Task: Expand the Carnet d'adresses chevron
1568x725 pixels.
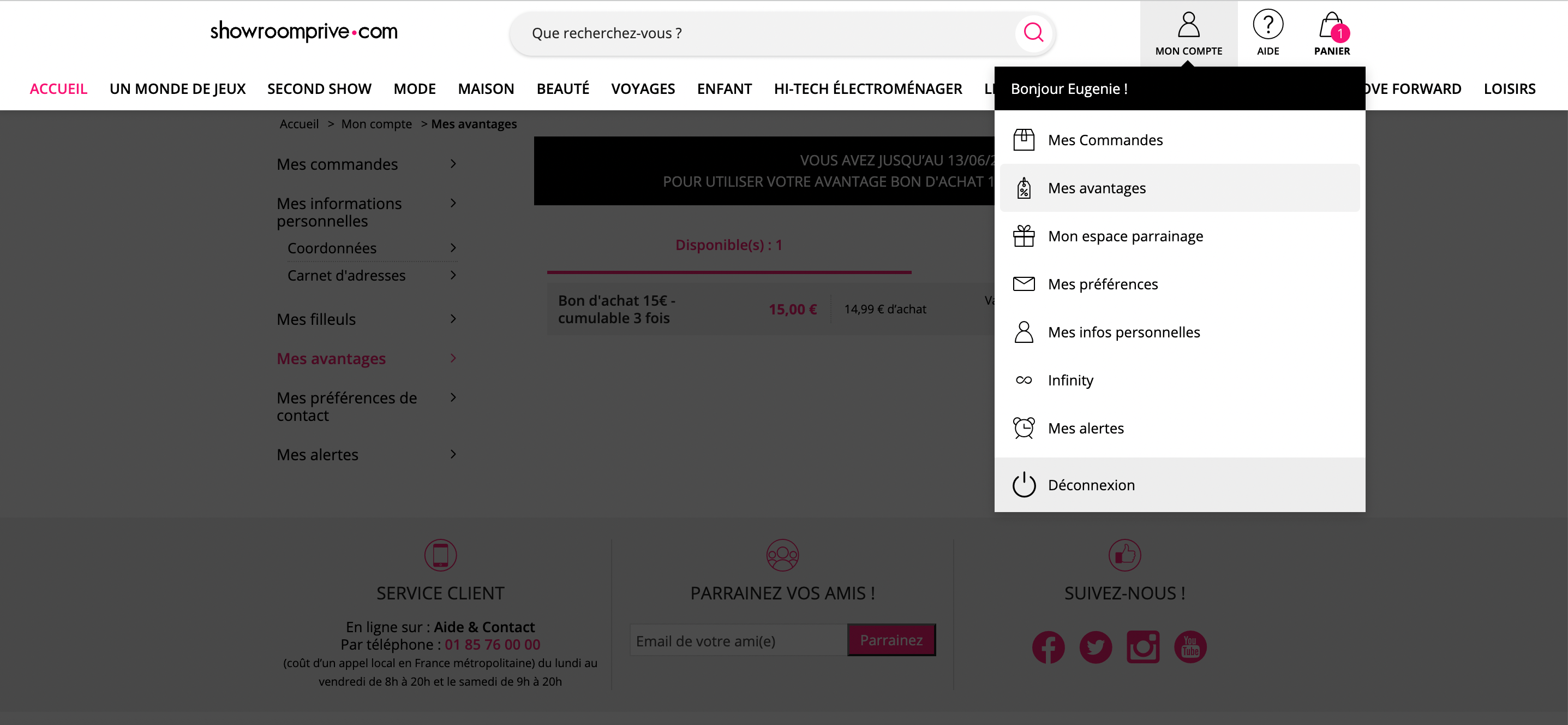Action: click(453, 275)
